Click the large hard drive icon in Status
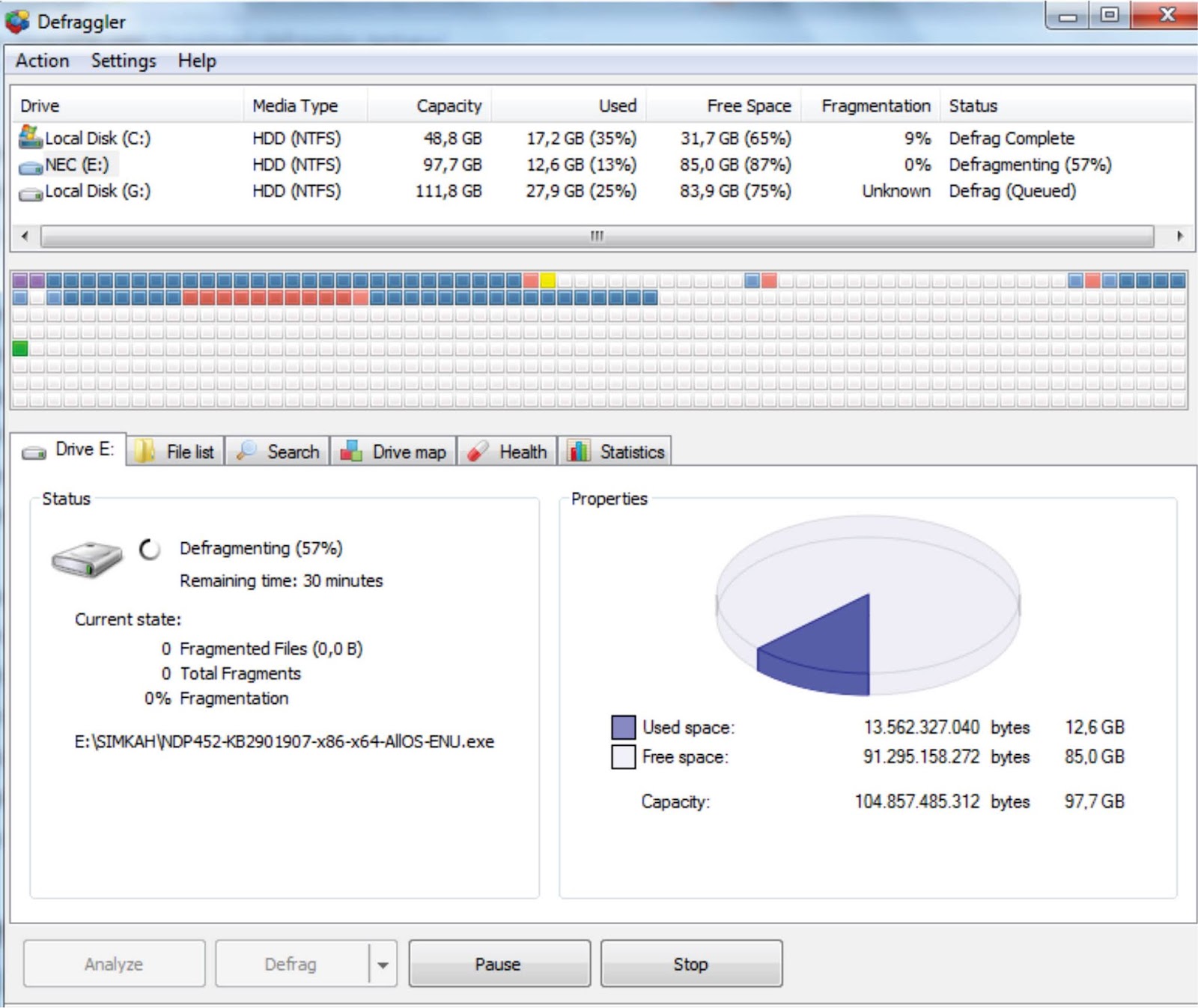Viewport: 1198px width, 1008px height. (86, 559)
